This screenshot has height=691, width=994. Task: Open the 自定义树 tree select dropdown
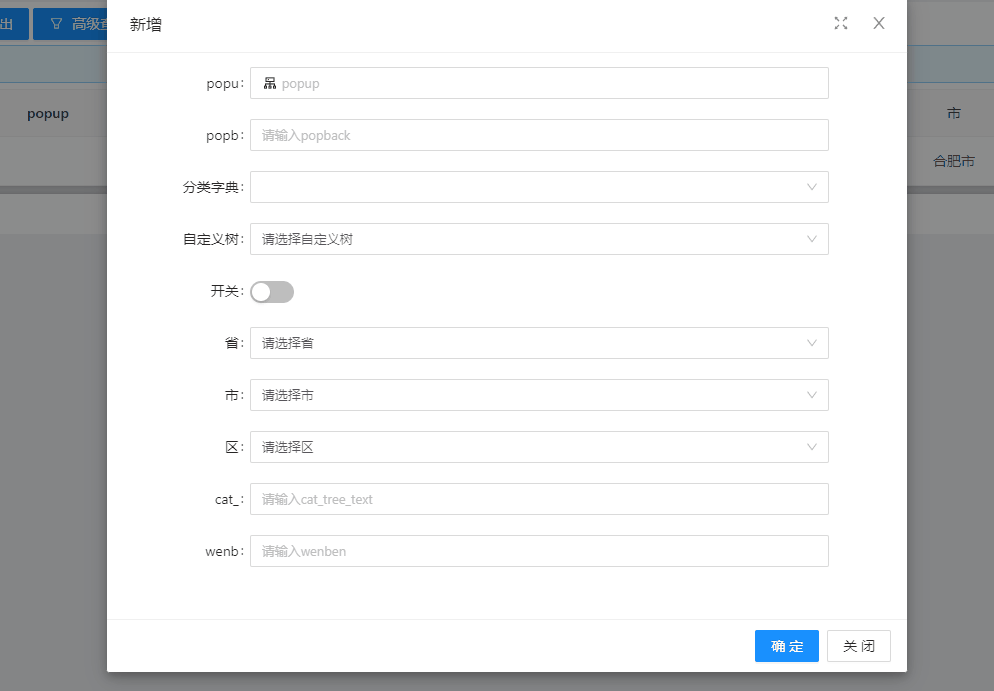point(539,239)
